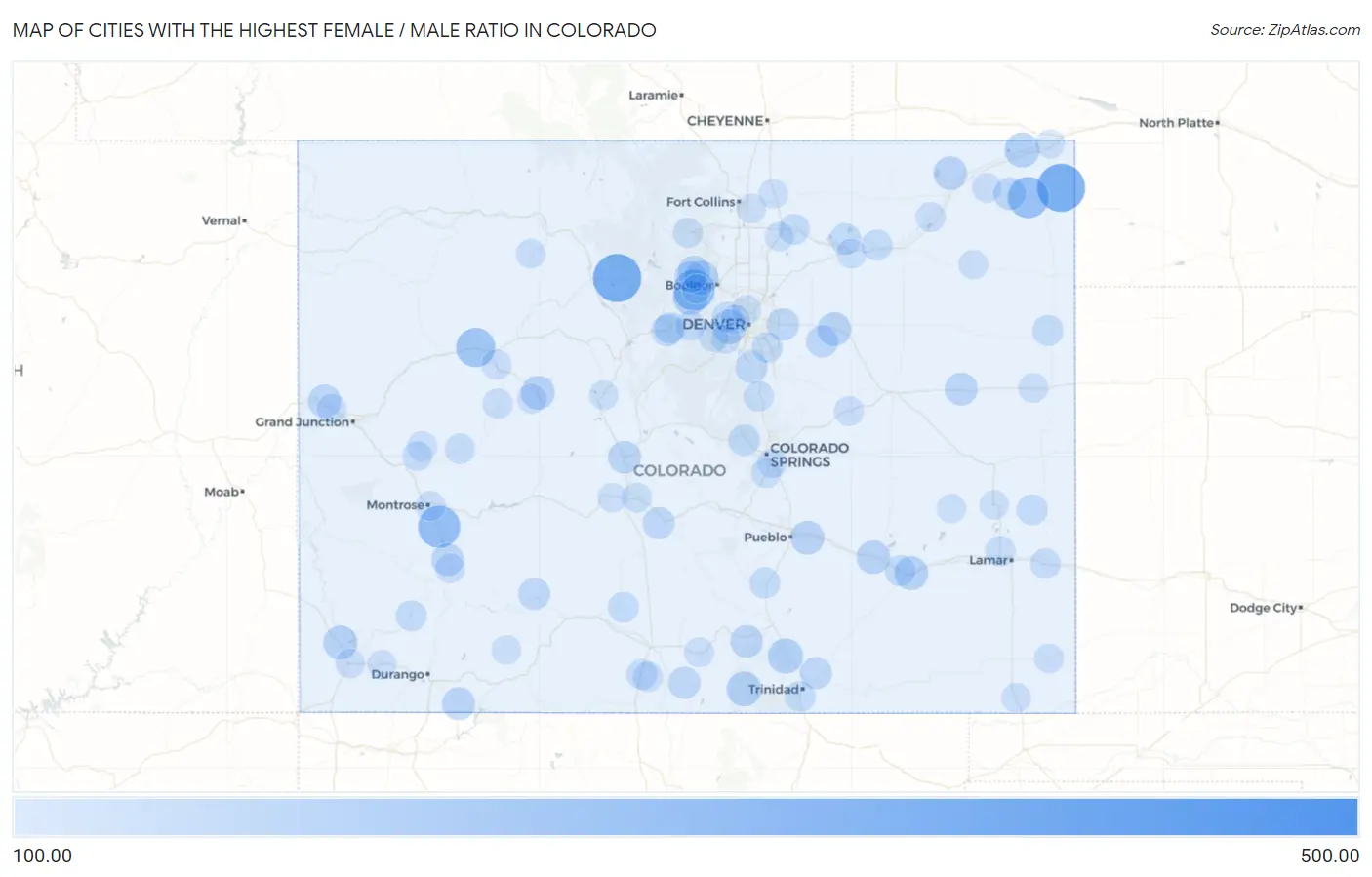Click the largest bubble in Colorado's northeast corner
Screen dimensions: 1372x877
pyautogui.click(x=1061, y=187)
